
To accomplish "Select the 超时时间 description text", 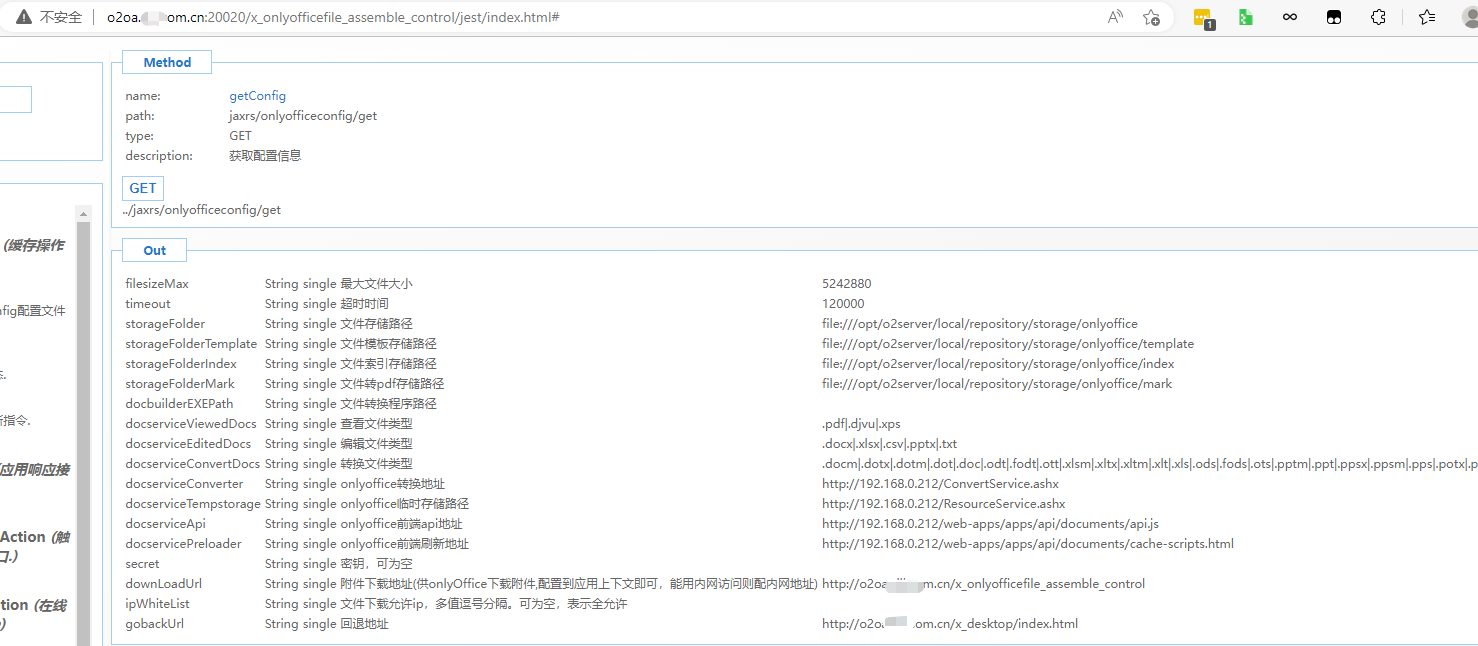I will [364, 304].
